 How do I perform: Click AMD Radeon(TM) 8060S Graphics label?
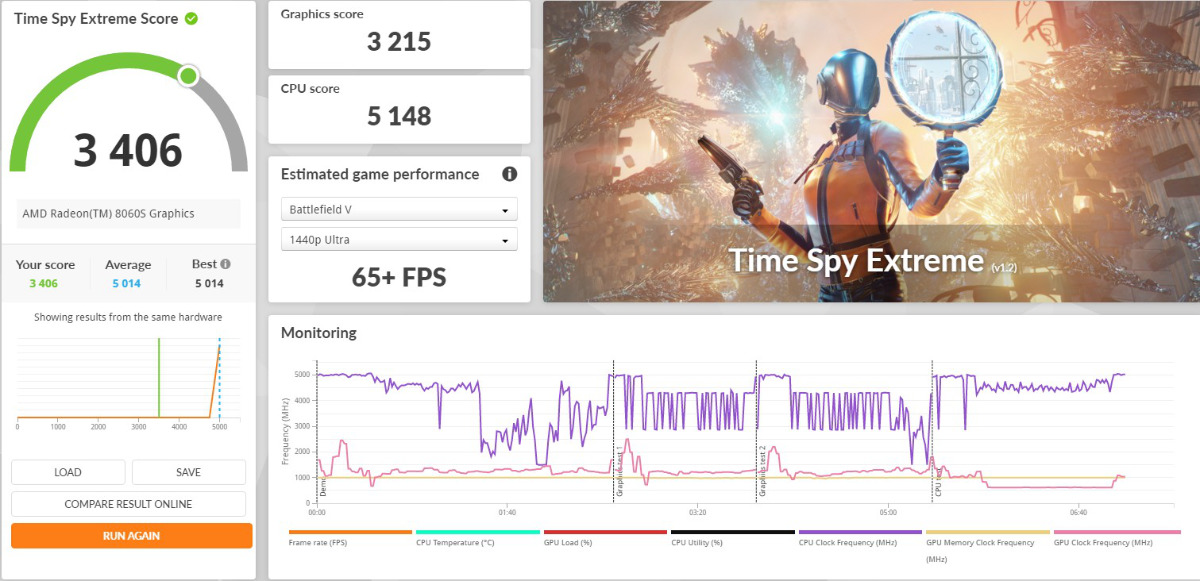tap(108, 213)
